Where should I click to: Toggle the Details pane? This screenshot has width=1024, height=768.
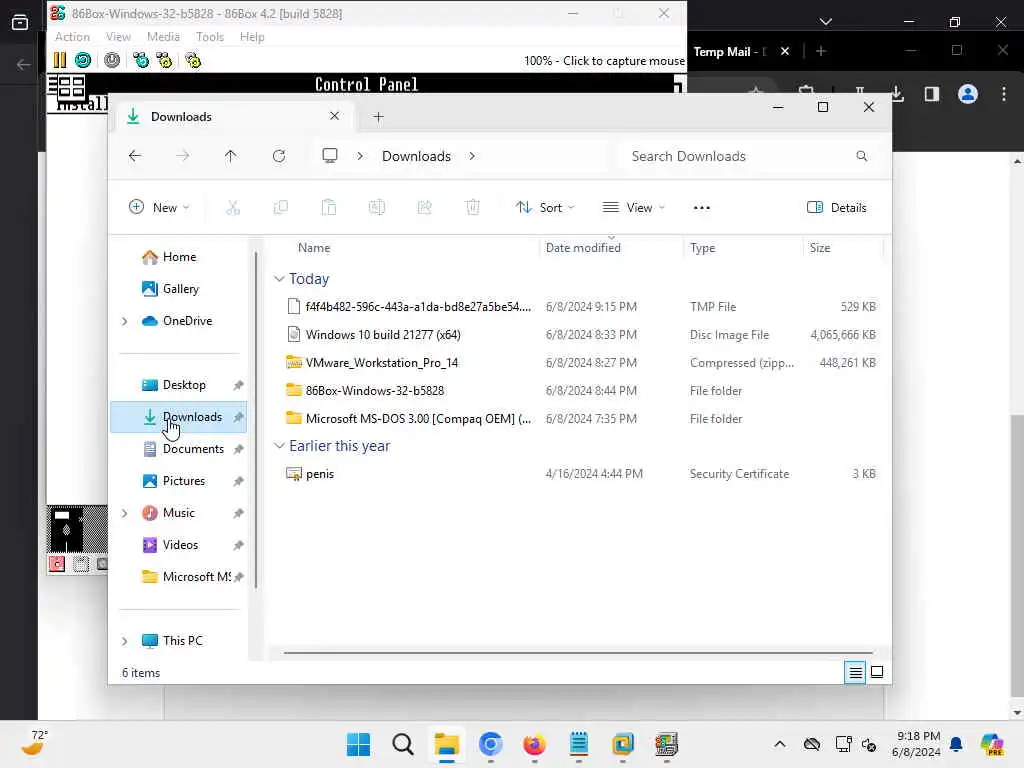pyautogui.click(x=837, y=208)
